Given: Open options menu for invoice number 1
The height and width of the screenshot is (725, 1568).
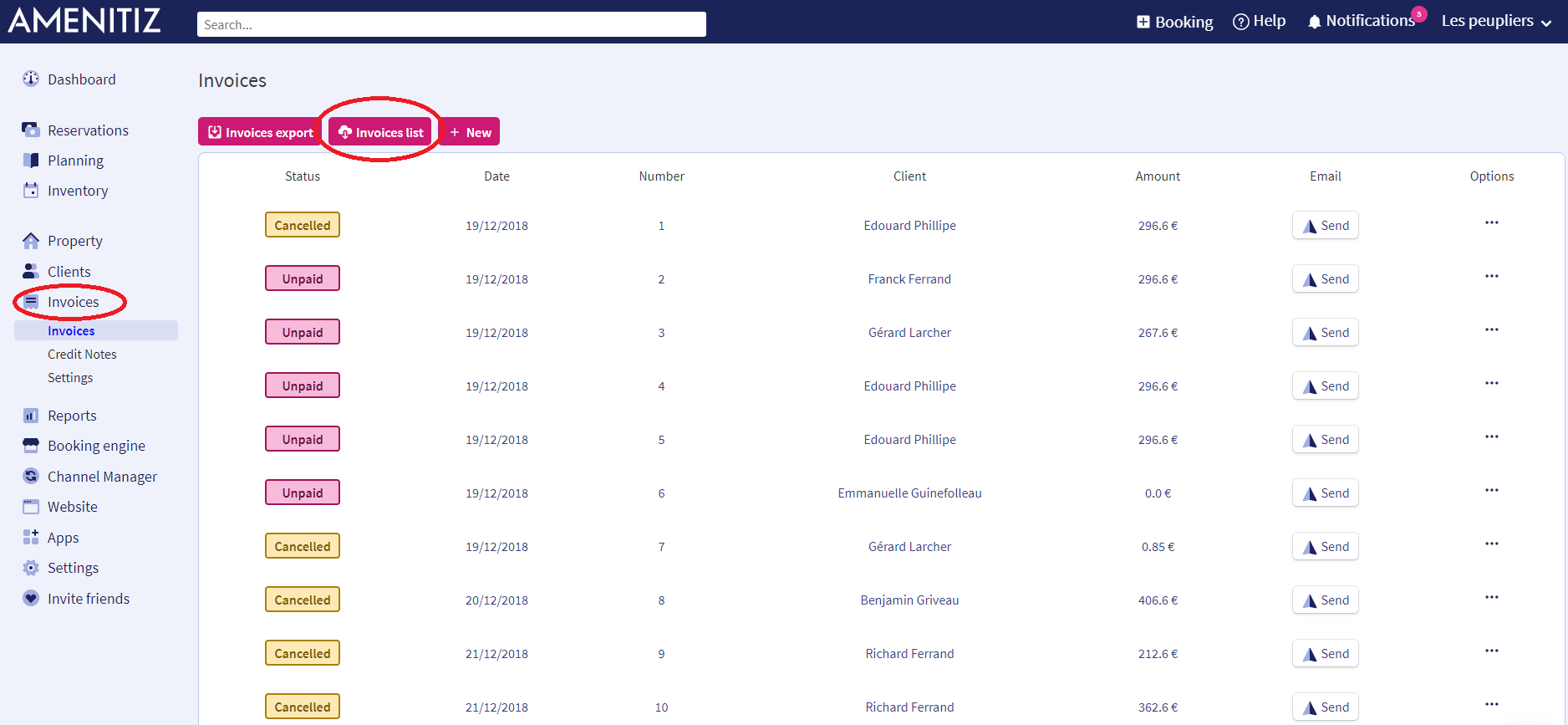Looking at the screenshot, I should tap(1492, 222).
